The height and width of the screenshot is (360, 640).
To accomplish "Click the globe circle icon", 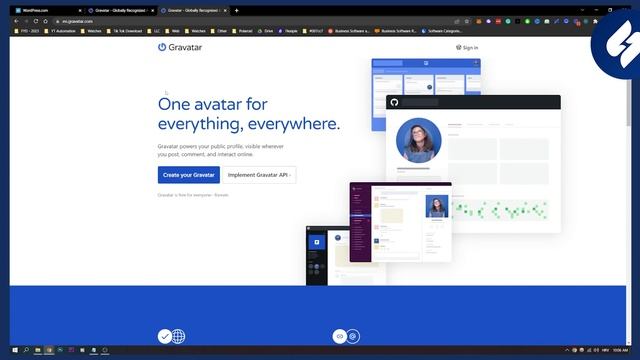I will pos(178,336).
